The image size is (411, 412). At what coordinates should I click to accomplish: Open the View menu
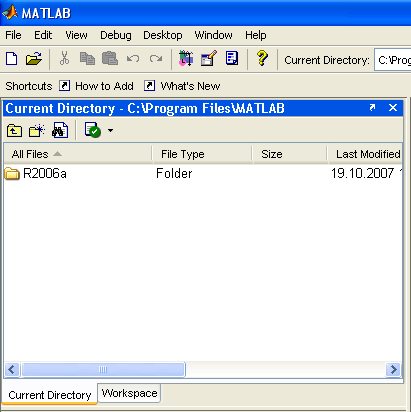pyautogui.click(x=76, y=35)
